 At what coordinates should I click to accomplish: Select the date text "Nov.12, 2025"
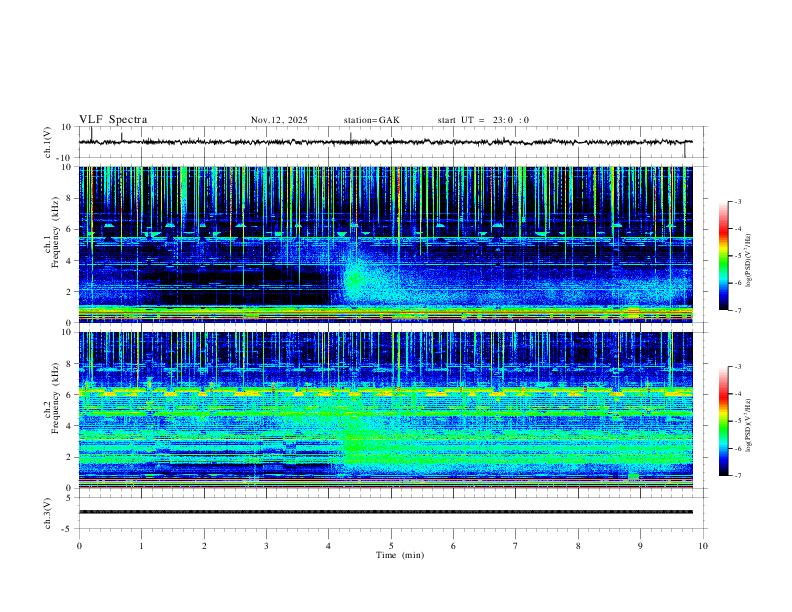point(279,120)
